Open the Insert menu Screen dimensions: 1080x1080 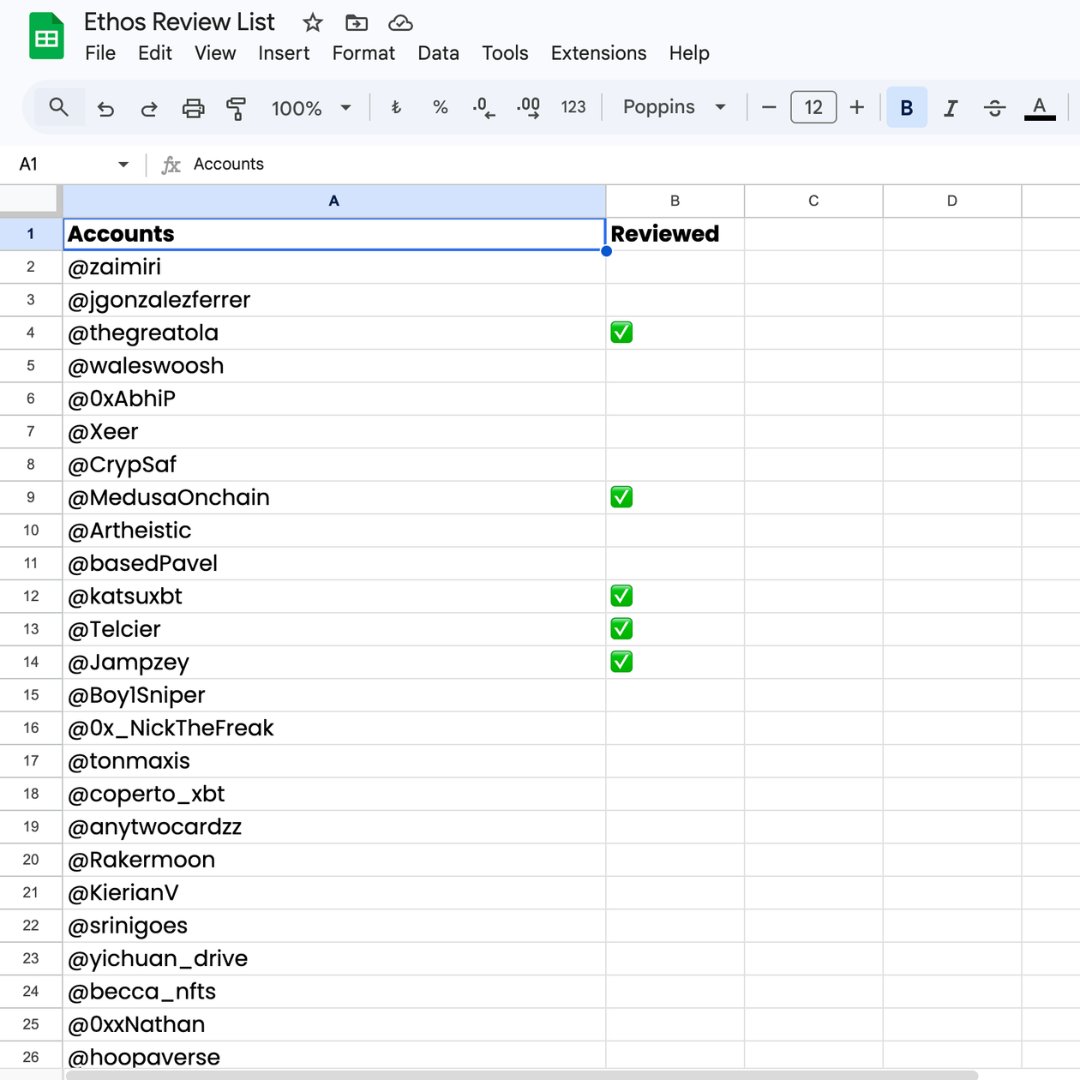pyautogui.click(x=284, y=53)
